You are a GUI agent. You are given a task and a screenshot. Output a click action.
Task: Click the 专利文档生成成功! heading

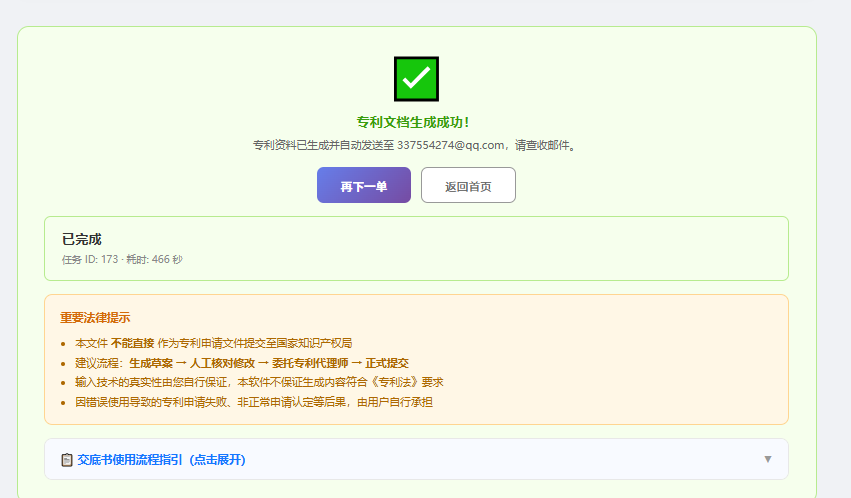[x=413, y=122]
